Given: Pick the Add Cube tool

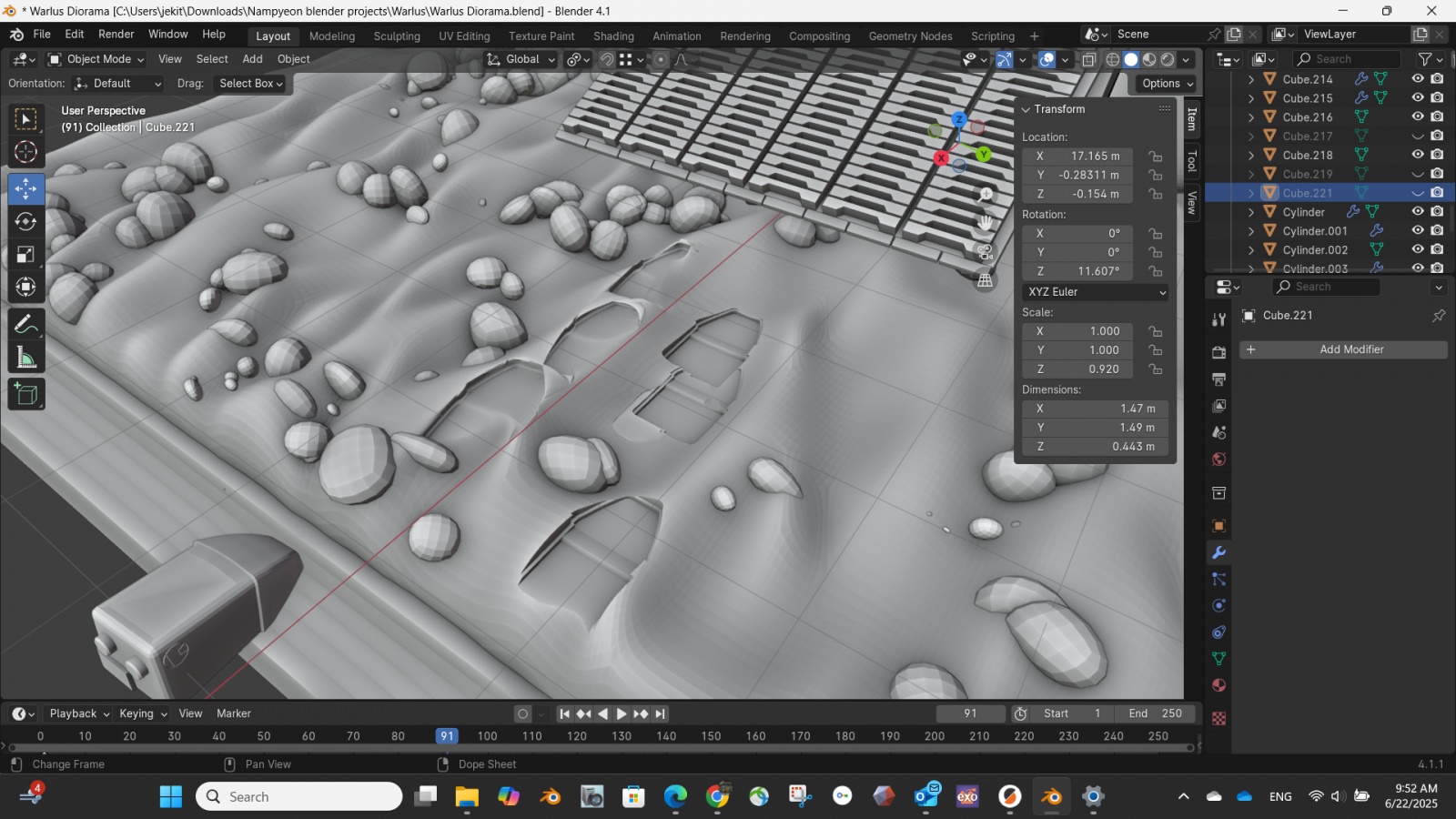Looking at the screenshot, I should [x=25, y=394].
